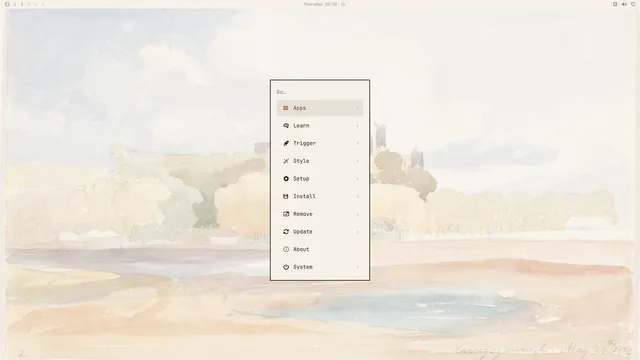Expand the Trigger submenu chevron
This screenshot has height=360, width=640.
[358, 143]
